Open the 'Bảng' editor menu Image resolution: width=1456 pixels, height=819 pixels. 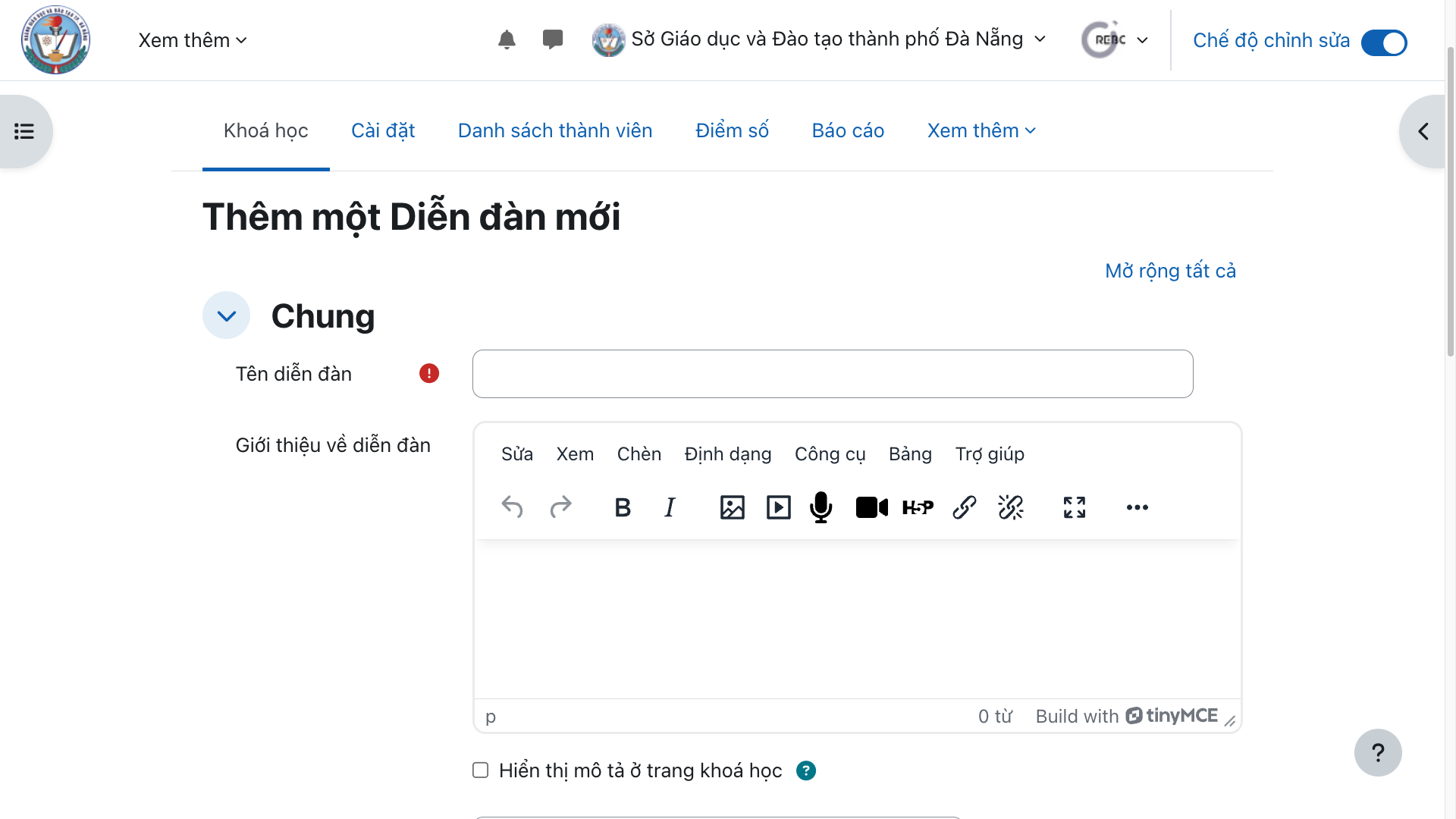[910, 454]
